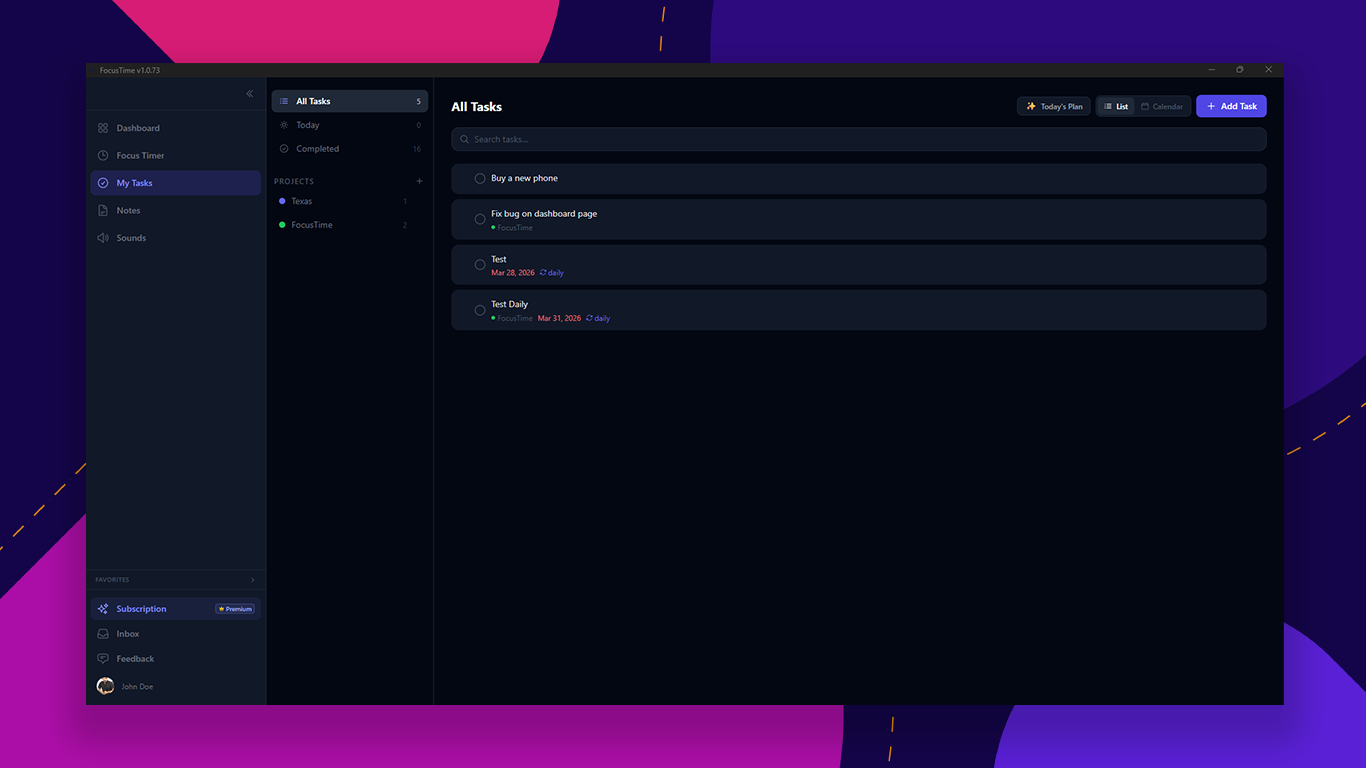
Task: Click the Focus Timer clock icon
Action: pos(103,156)
